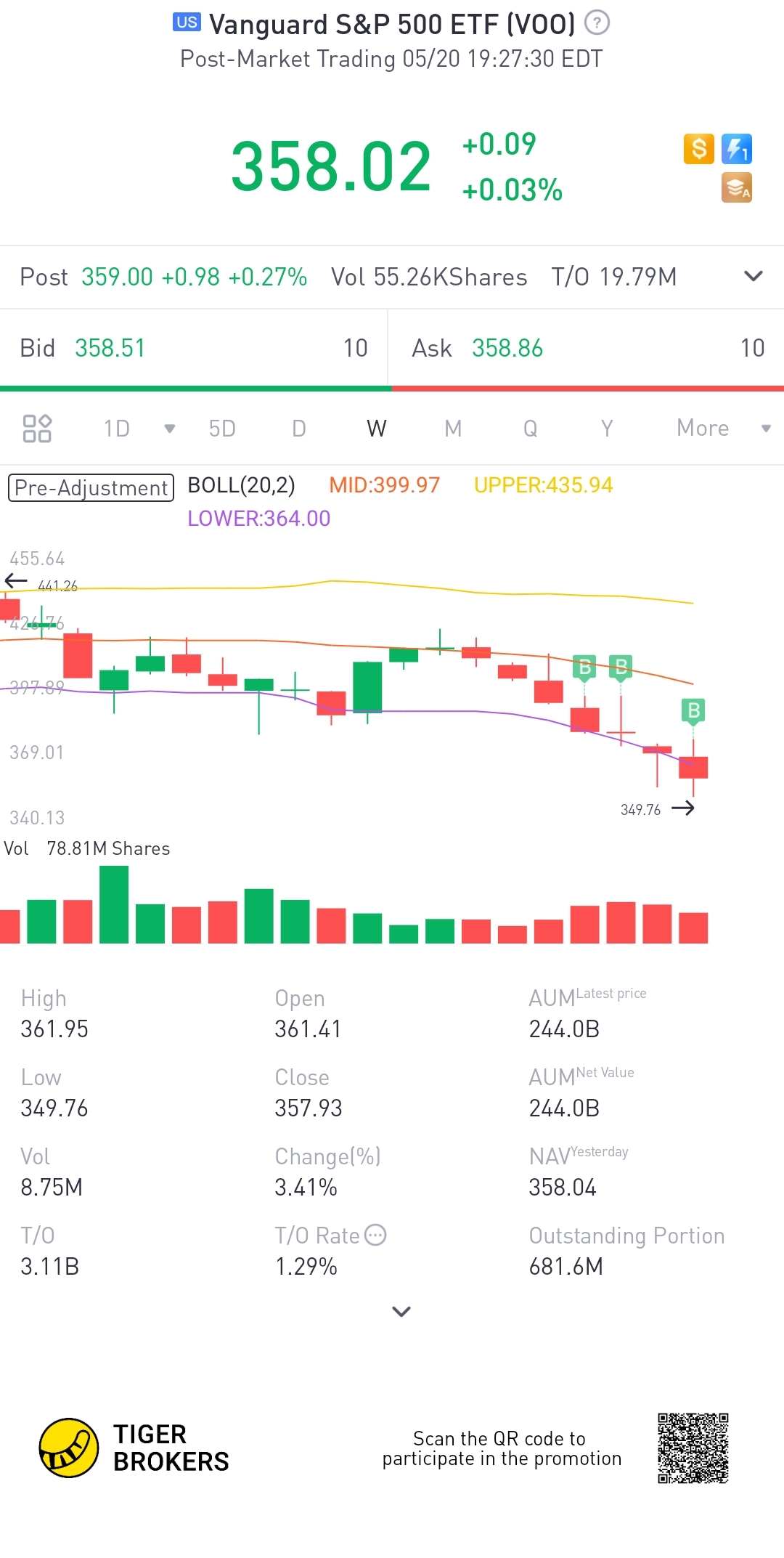Switch to the M monthly chart tab
The image size is (784, 1558).
click(x=453, y=429)
